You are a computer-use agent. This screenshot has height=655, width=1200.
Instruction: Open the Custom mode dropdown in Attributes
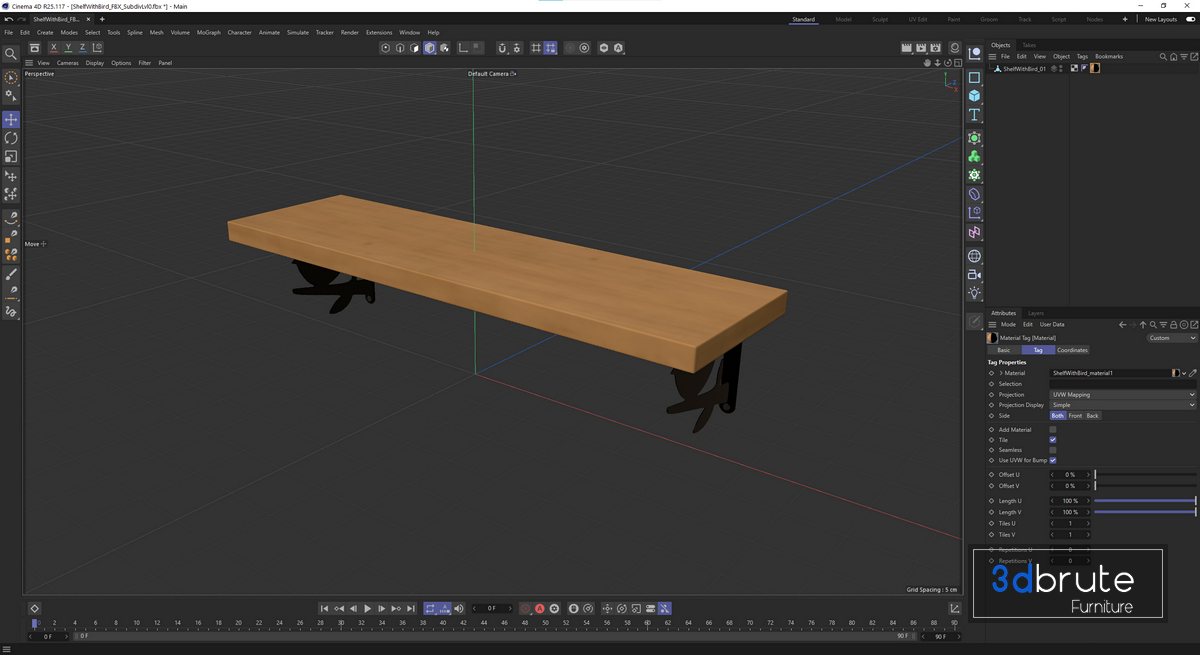click(1171, 338)
